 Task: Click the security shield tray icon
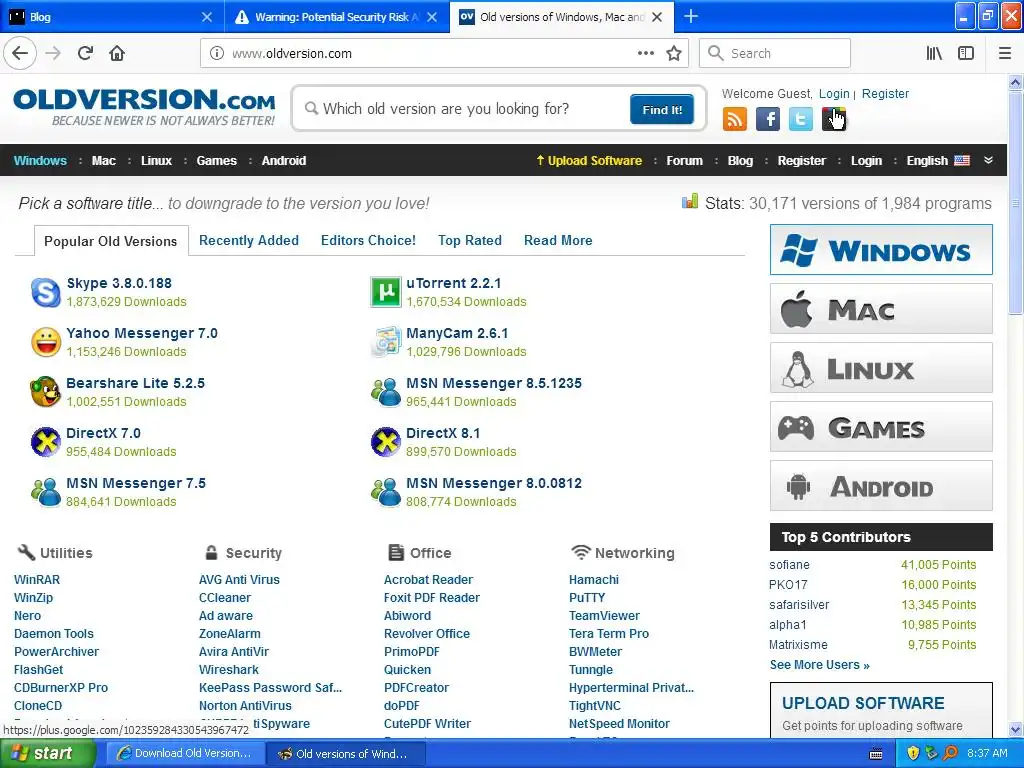coord(912,753)
